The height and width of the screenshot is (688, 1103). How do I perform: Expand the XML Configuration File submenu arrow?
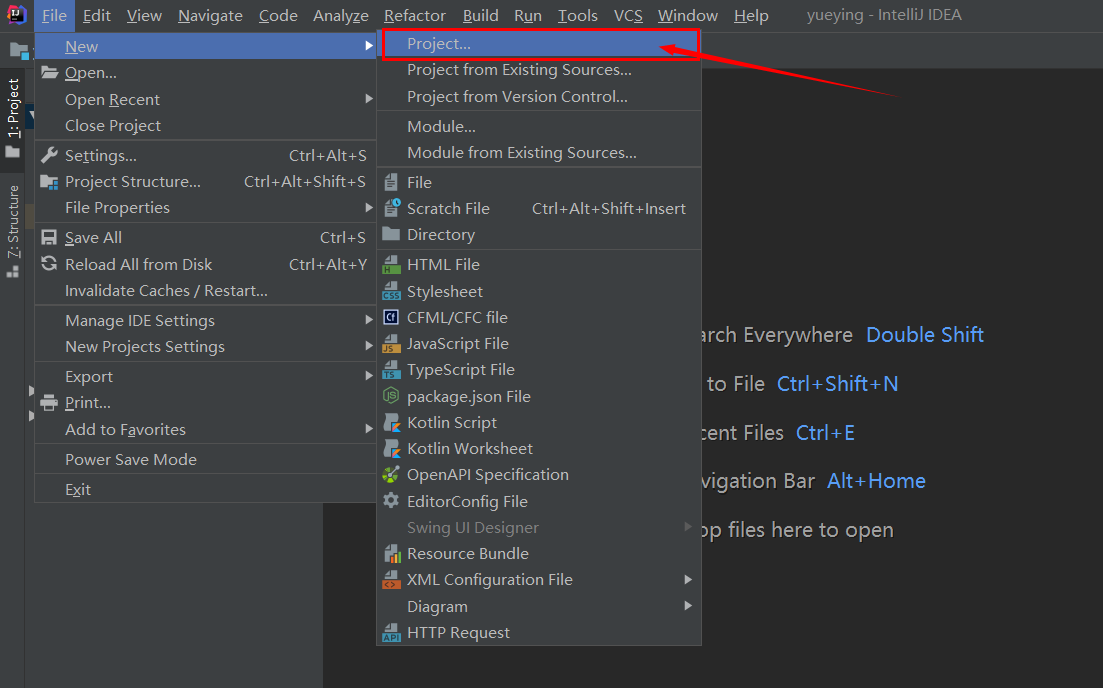(688, 579)
